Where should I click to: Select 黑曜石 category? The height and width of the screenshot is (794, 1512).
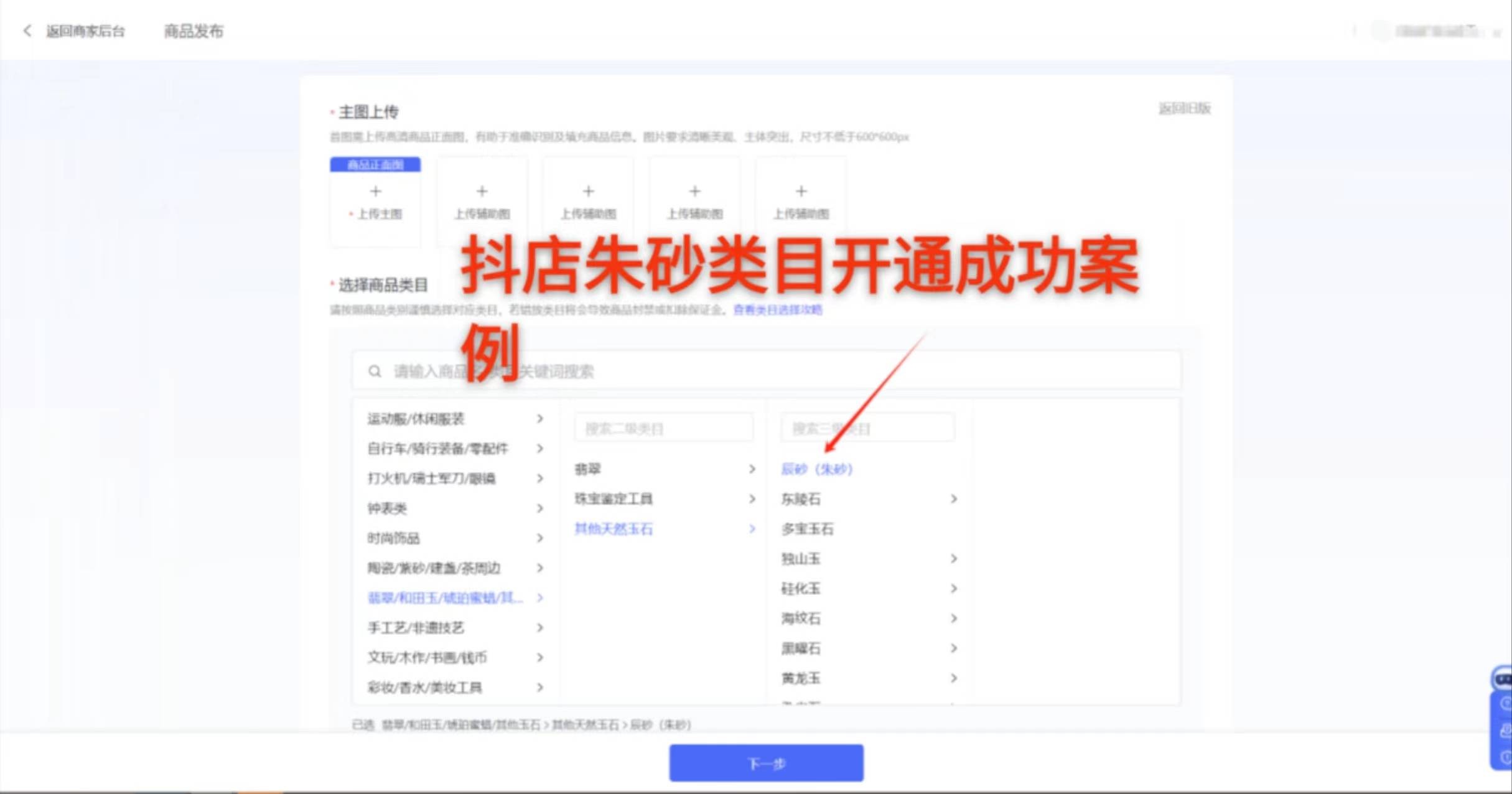click(801, 648)
